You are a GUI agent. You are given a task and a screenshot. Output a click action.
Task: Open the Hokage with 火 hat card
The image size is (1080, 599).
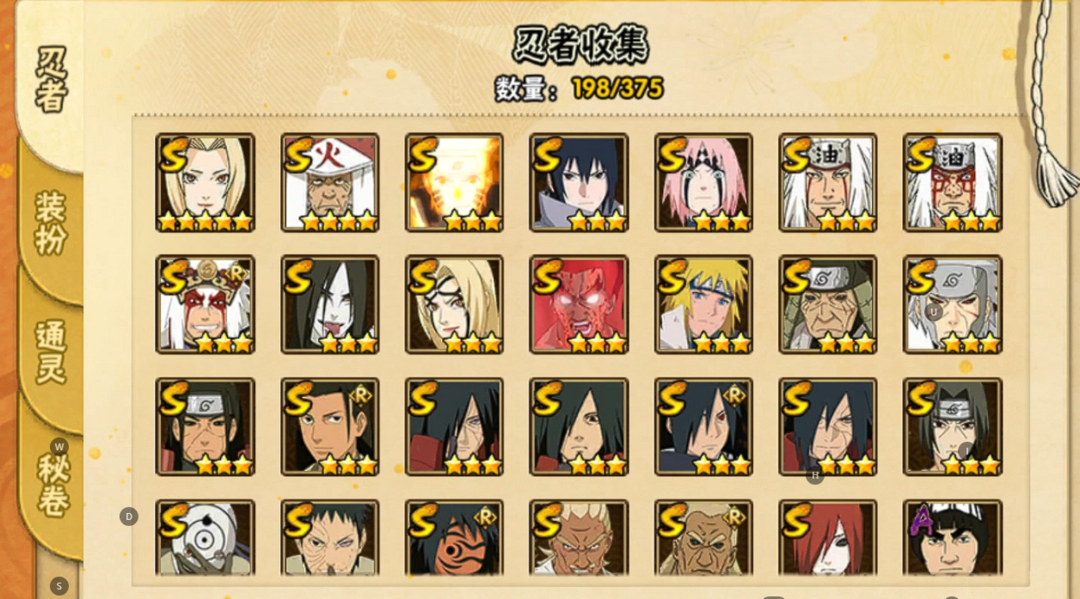click(330, 182)
